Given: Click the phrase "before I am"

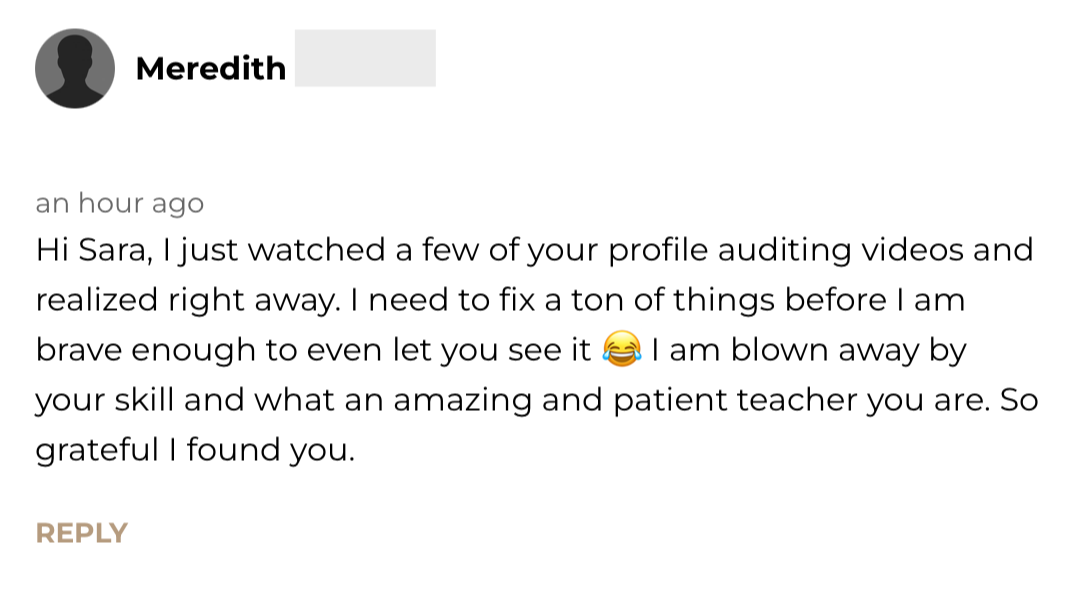Looking at the screenshot, I should (875, 300).
